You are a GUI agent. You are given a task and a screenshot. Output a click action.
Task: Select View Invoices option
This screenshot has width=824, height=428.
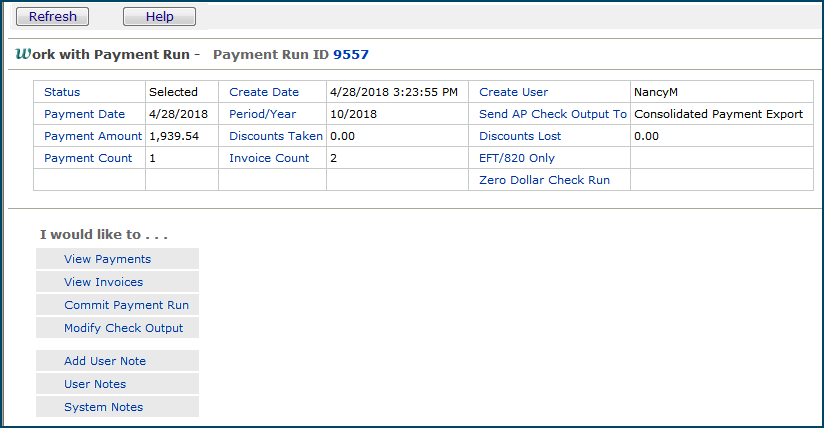point(104,282)
